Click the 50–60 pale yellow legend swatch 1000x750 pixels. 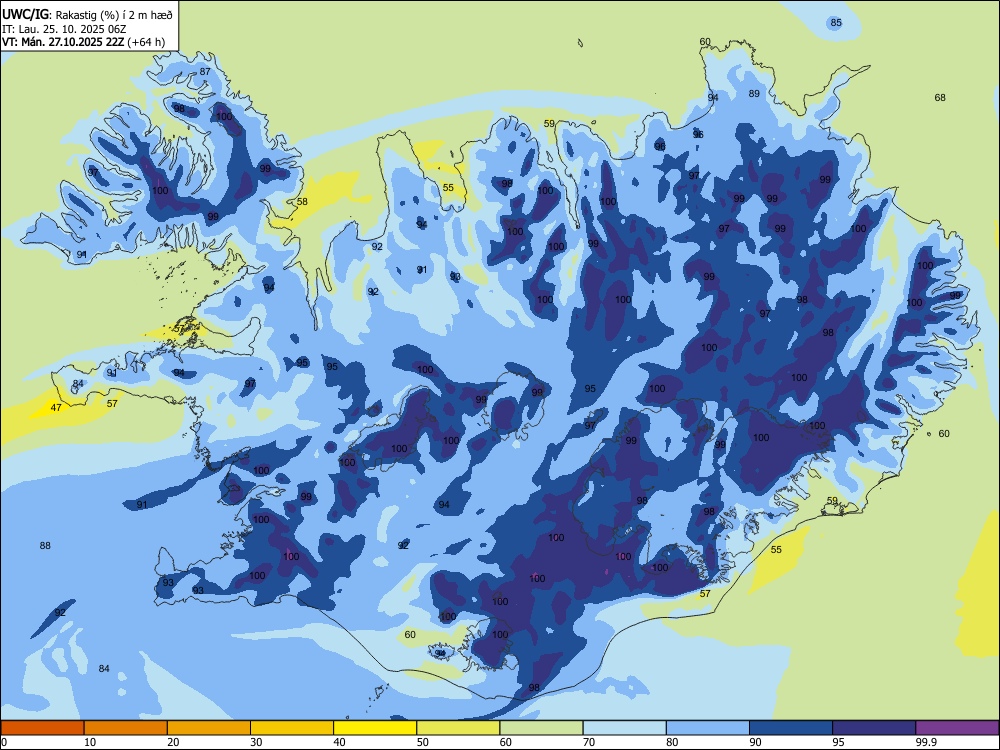(x=458, y=728)
